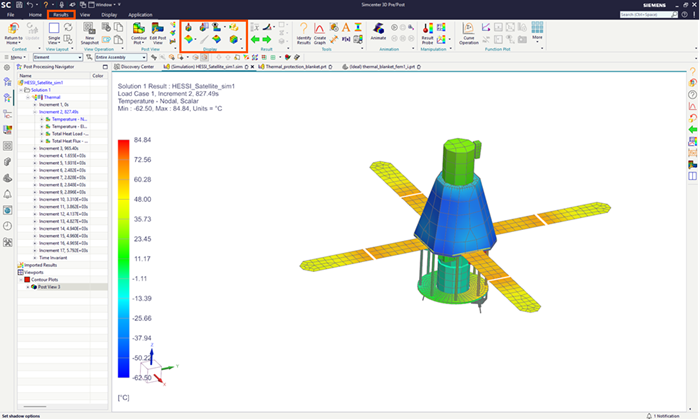Image resolution: width=700 pixels, height=419 pixels.
Task: Switch to thermal_blanket_fem1_i.prt tab
Action: 382,67
